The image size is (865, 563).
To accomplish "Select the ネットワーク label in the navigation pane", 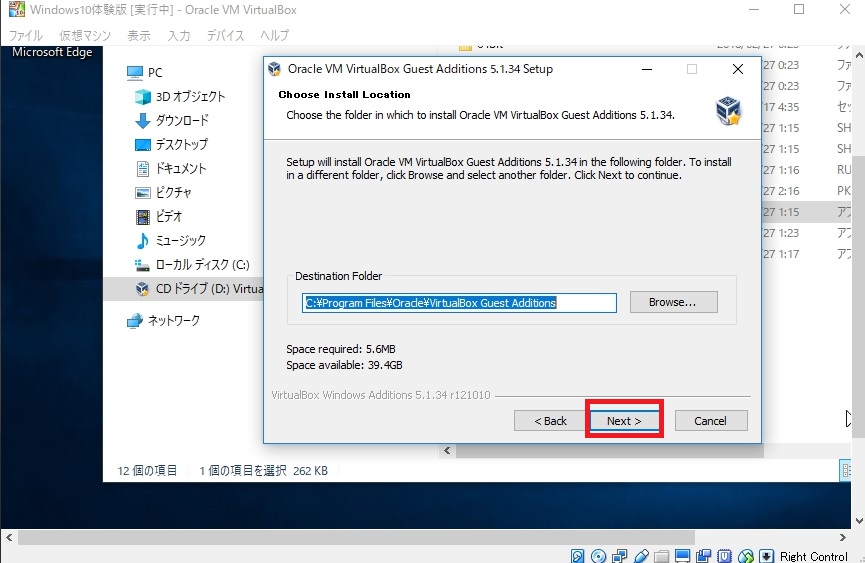I will pos(173,320).
